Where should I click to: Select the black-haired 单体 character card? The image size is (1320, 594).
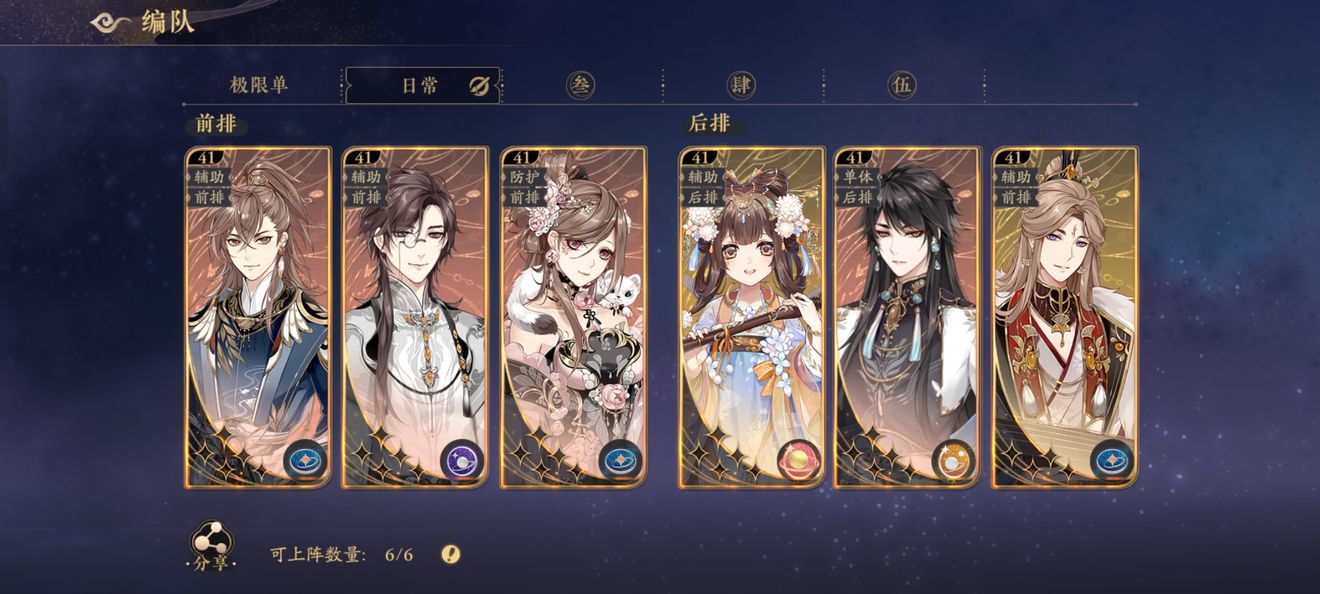907,317
